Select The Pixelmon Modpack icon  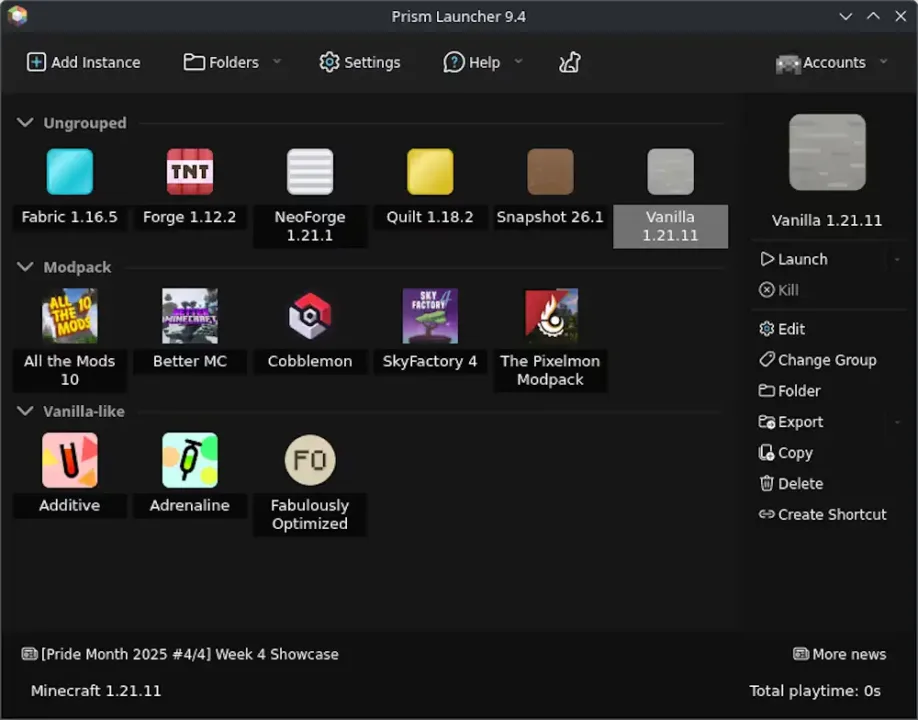[x=549, y=315]
